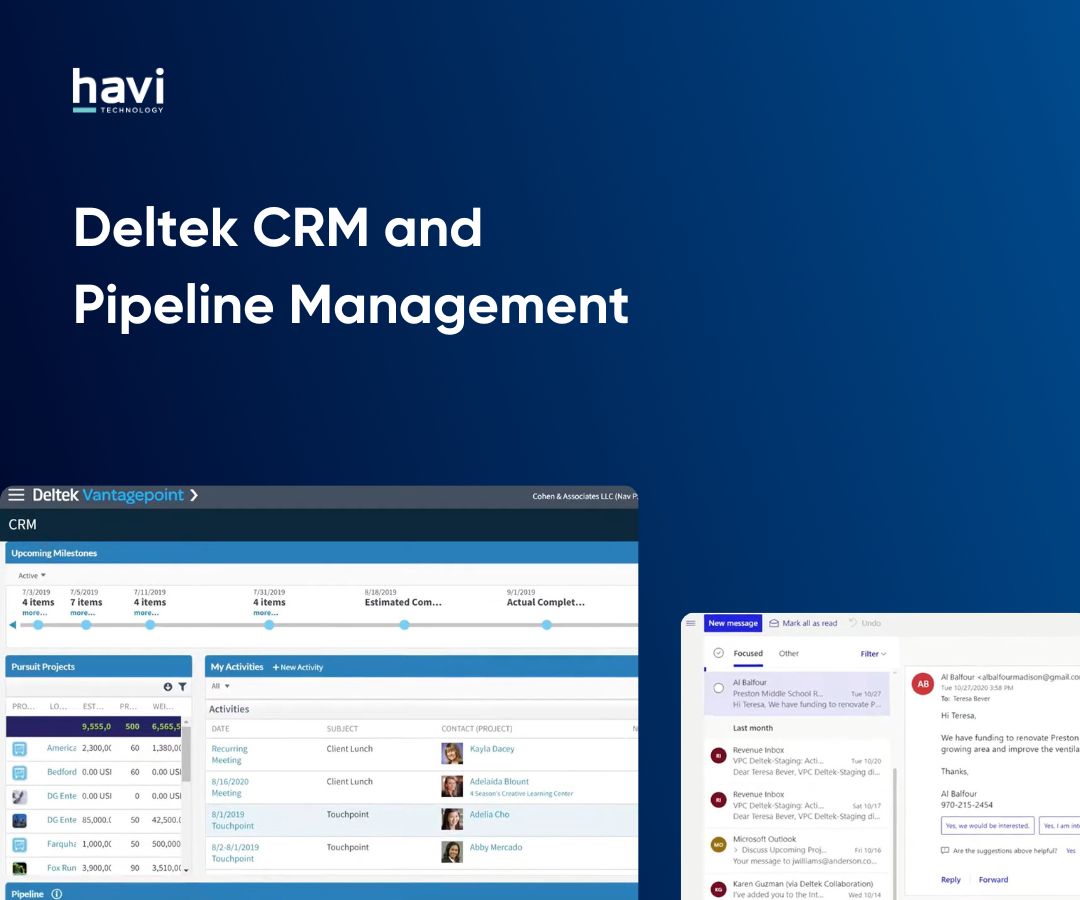
Task: Click the Mark all as read envelope icon
Action: 774,623
